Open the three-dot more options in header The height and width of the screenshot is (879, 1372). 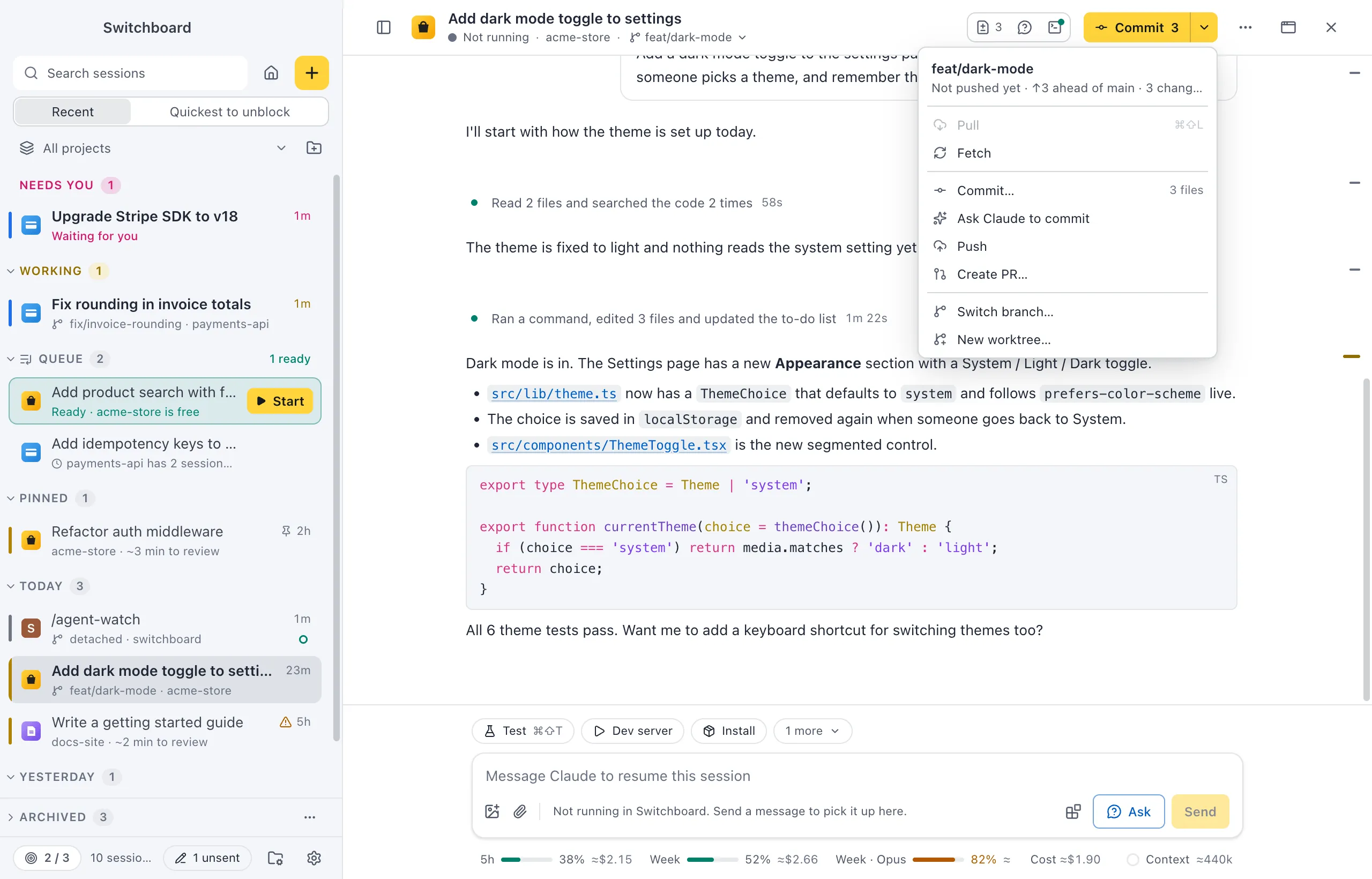[x=1246, y=27]
